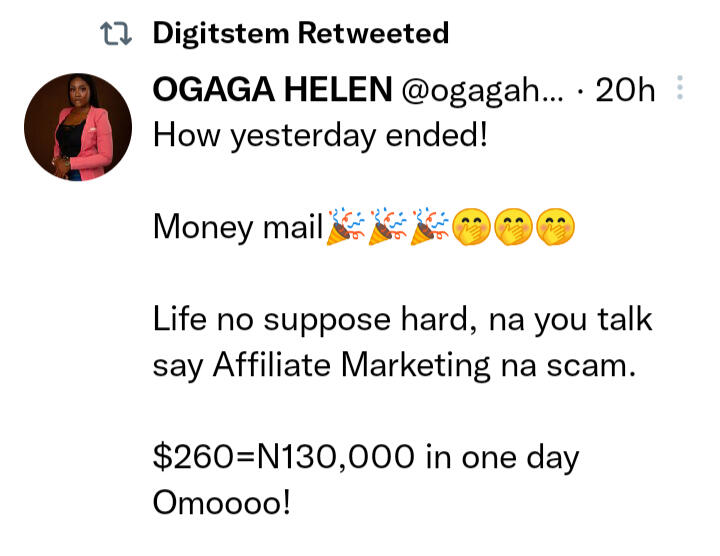720x556 pixels.
Task: Click the "$260=N130,000 in one day" line
Action: tap(366, 458)
